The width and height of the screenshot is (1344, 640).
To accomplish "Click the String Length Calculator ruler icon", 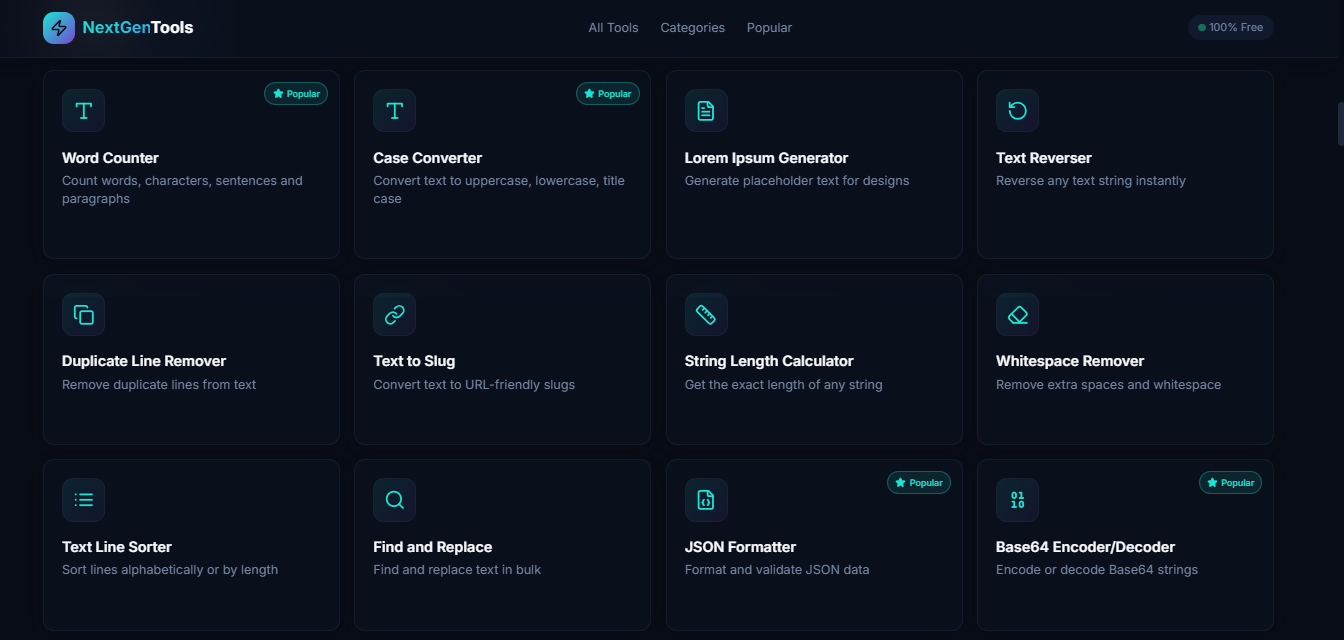I will (x=706, y=314).
